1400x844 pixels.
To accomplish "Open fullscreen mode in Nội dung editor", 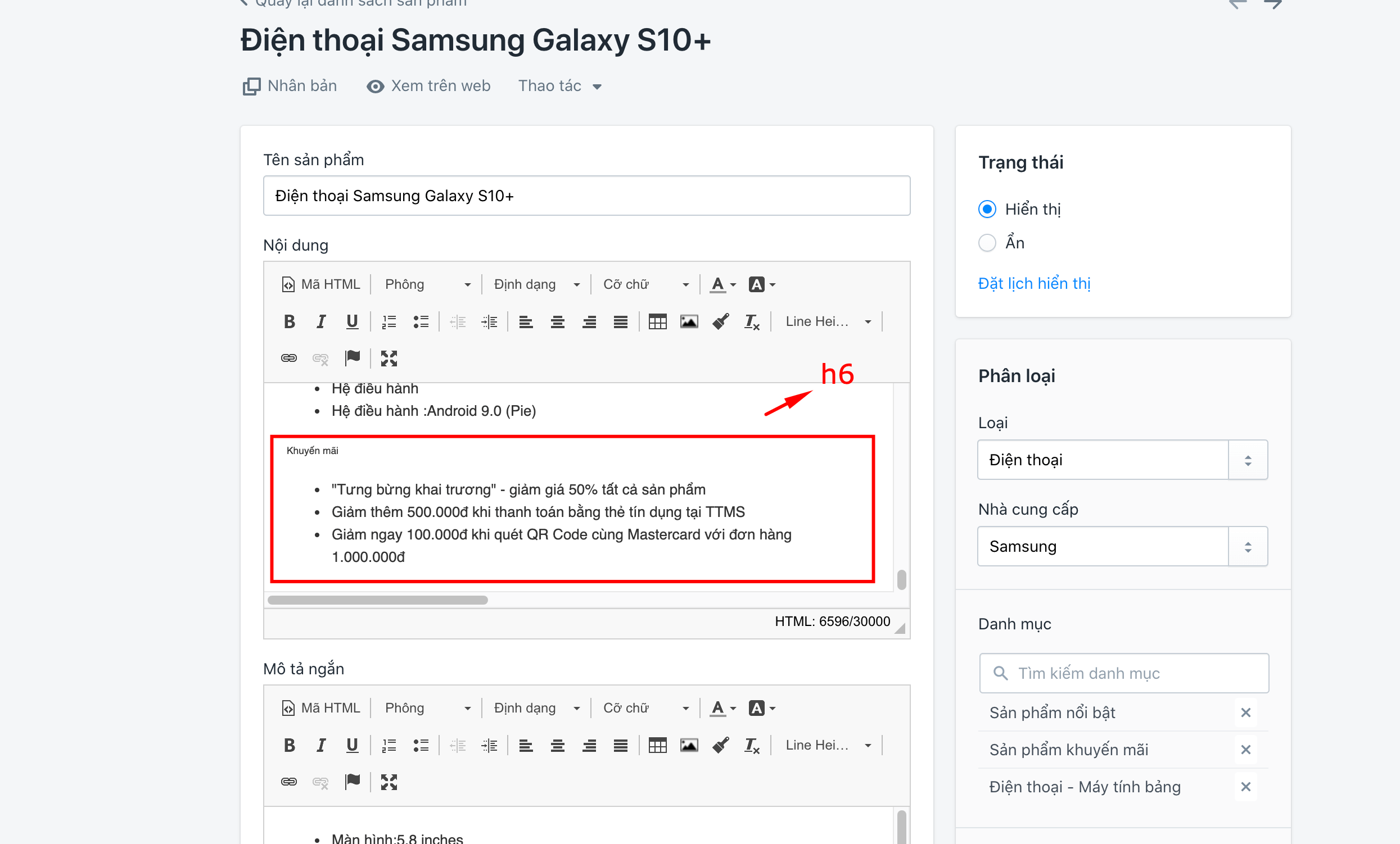I will (389, 358).
